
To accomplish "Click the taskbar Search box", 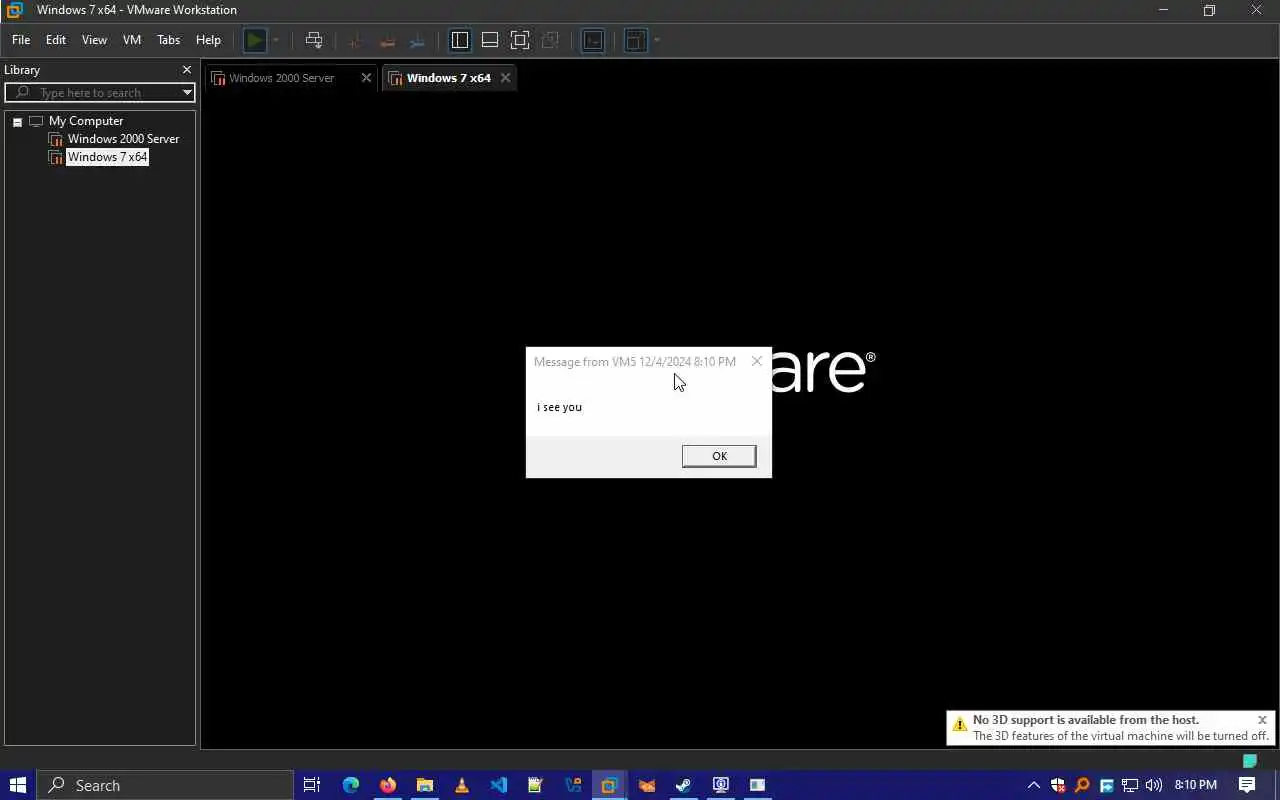I will [165, 785].
